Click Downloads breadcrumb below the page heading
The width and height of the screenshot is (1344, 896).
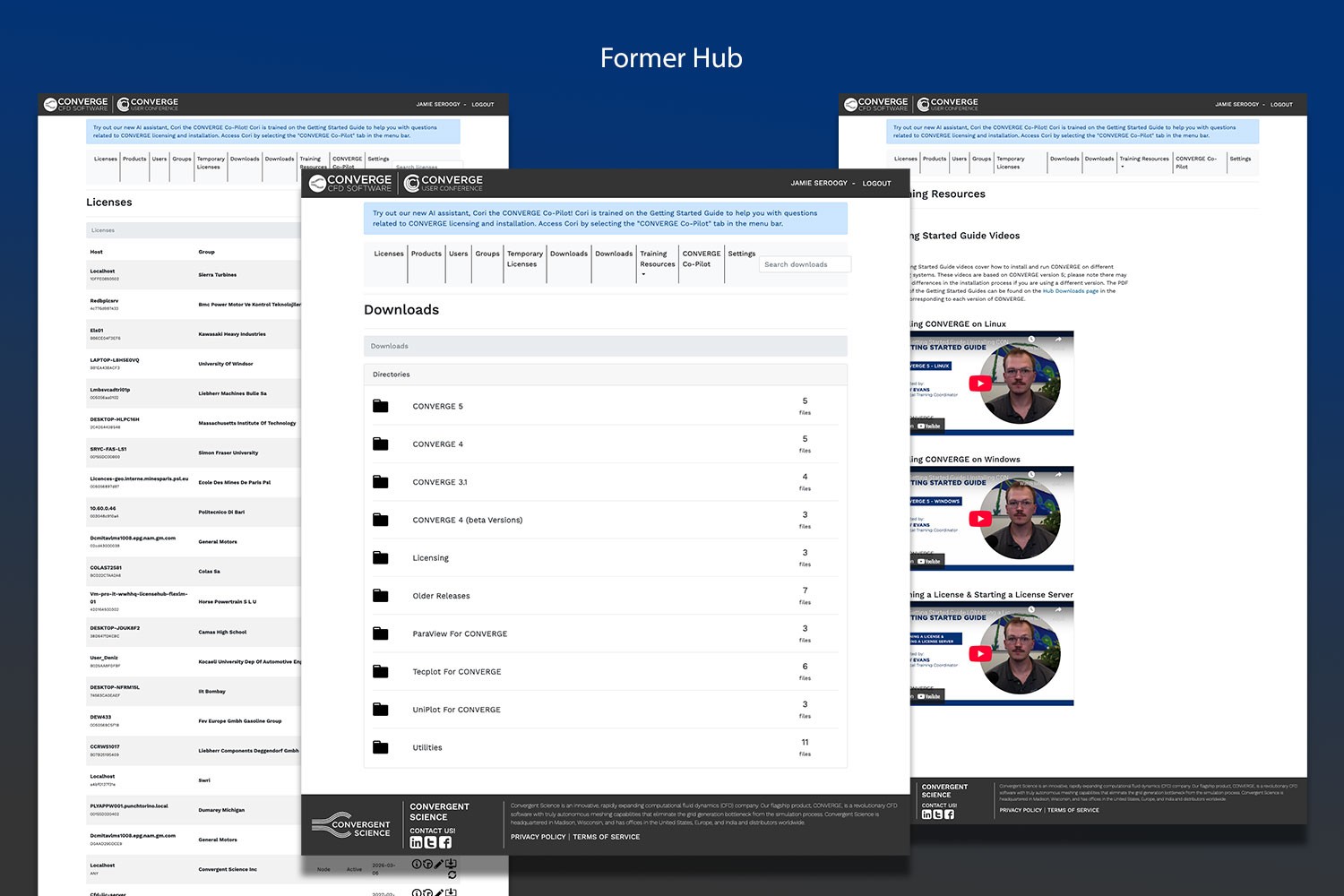coord(390,346)
